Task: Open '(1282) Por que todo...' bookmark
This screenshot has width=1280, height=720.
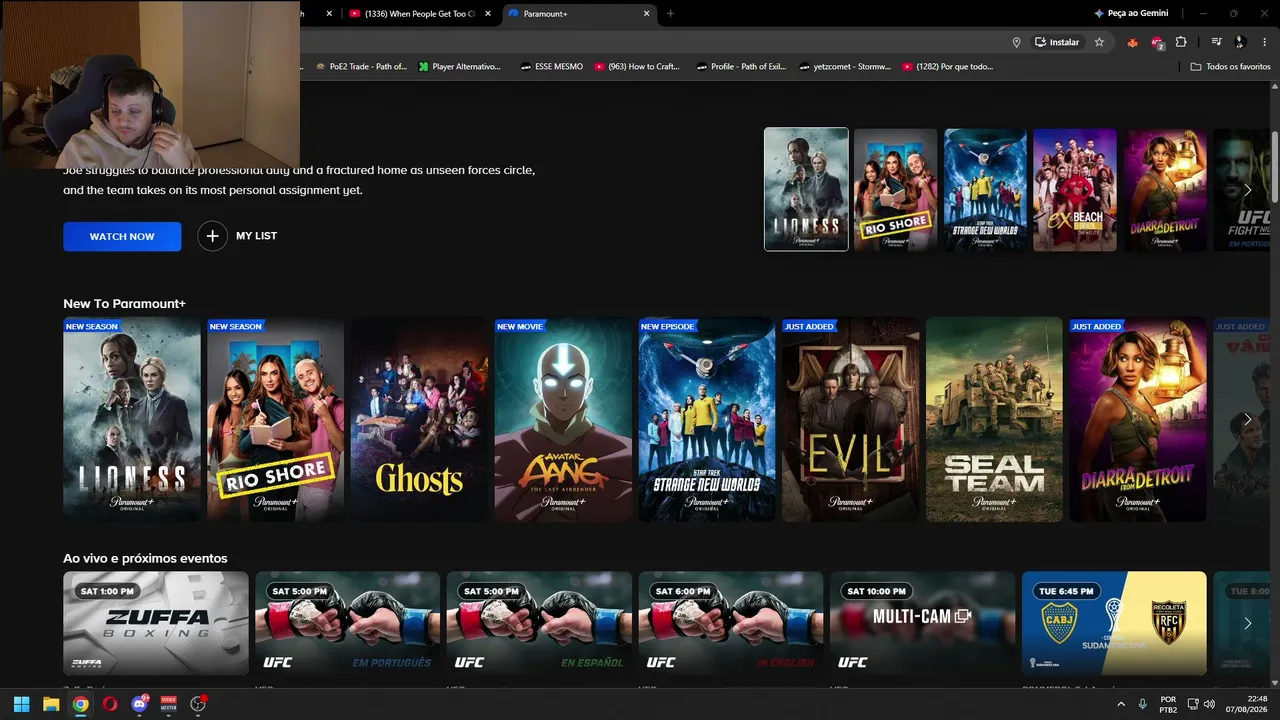Action: pyautogui.click(x=947, y=67)
